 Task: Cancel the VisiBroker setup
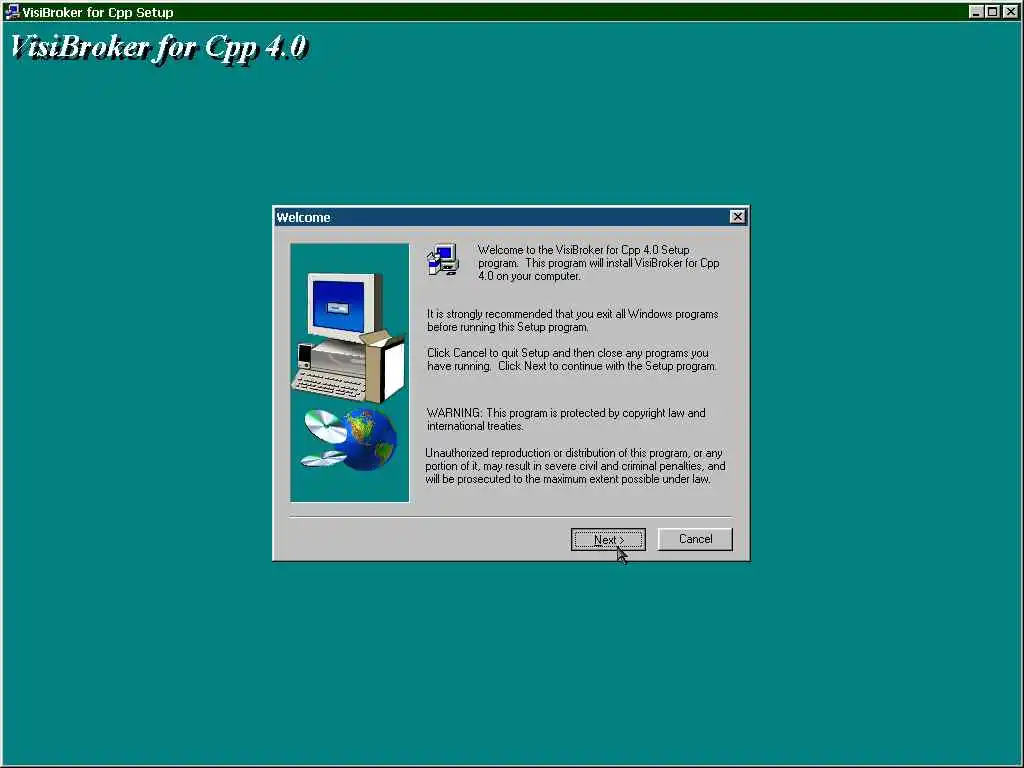pos(695,539)
